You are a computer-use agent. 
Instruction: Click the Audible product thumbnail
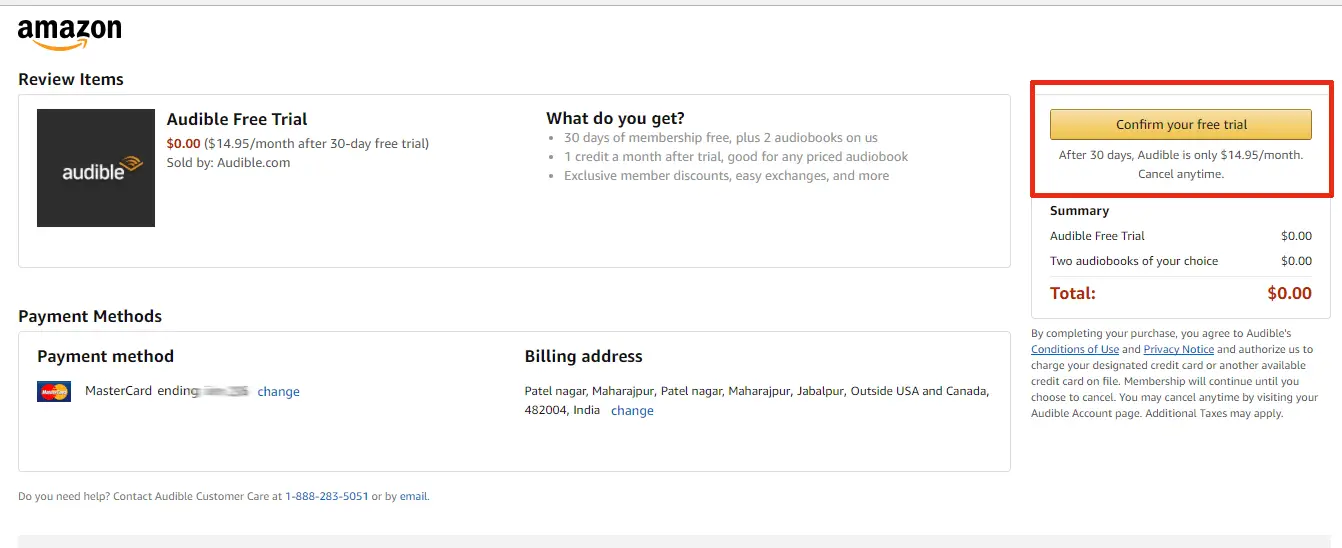[x=96, y=168]
